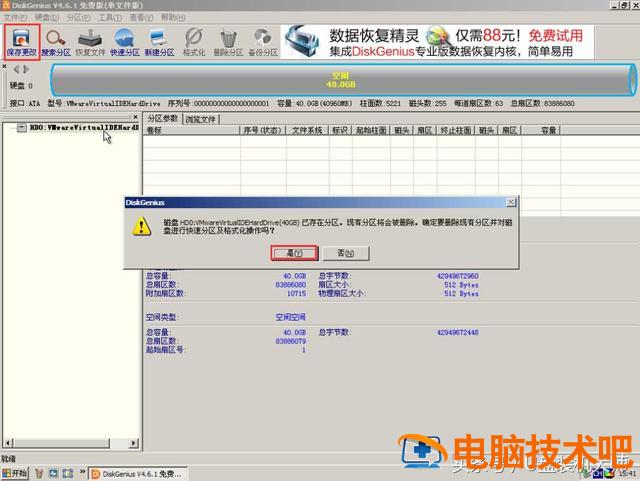Open the 硬盘(D) menu
The image size is (640, 481).
tap(47, 17)
